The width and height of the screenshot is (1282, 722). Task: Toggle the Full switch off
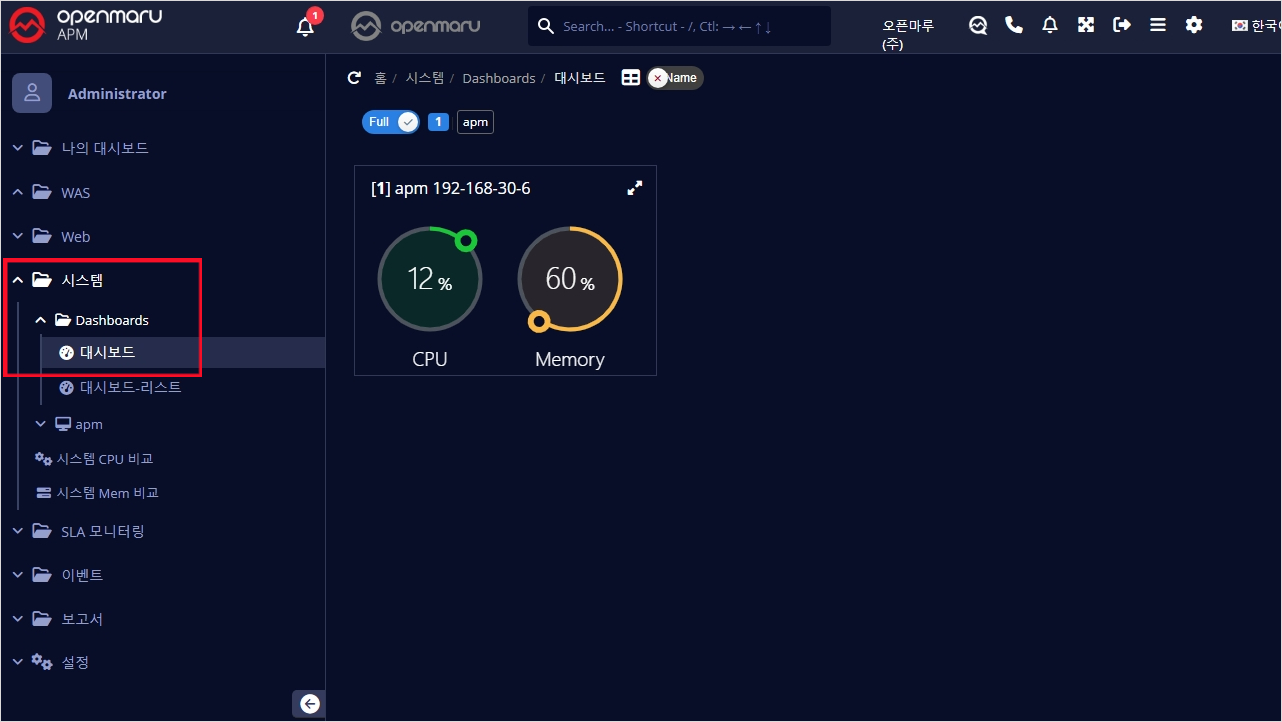click(x=391, y=122)
